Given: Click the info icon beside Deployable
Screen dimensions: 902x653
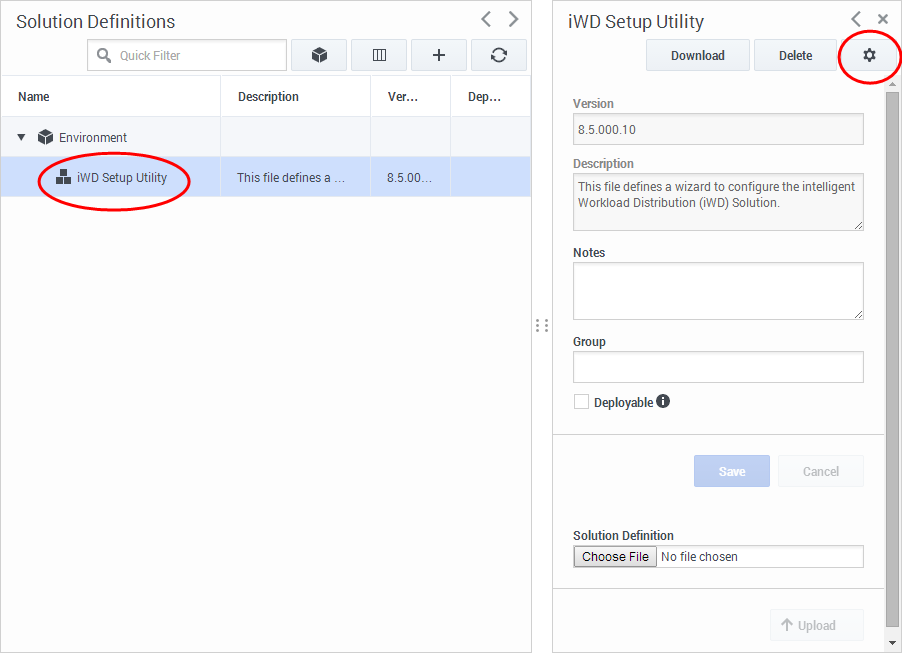Looking at the screenshot, I should tap(663, 401).
